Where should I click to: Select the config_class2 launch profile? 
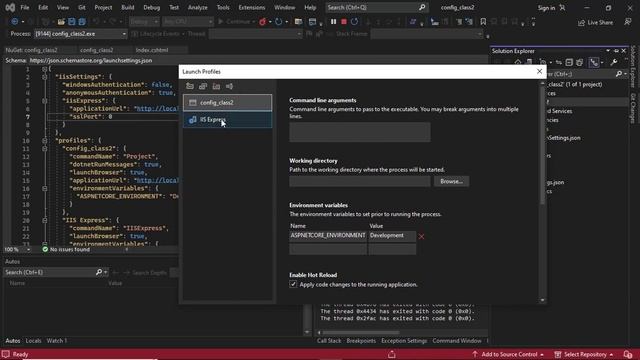click(x=227, y=102)
